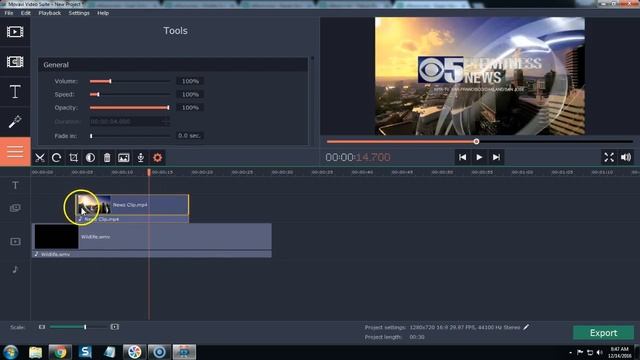Click the main video track icon
The image size is (640, 360).
(15, 242)
